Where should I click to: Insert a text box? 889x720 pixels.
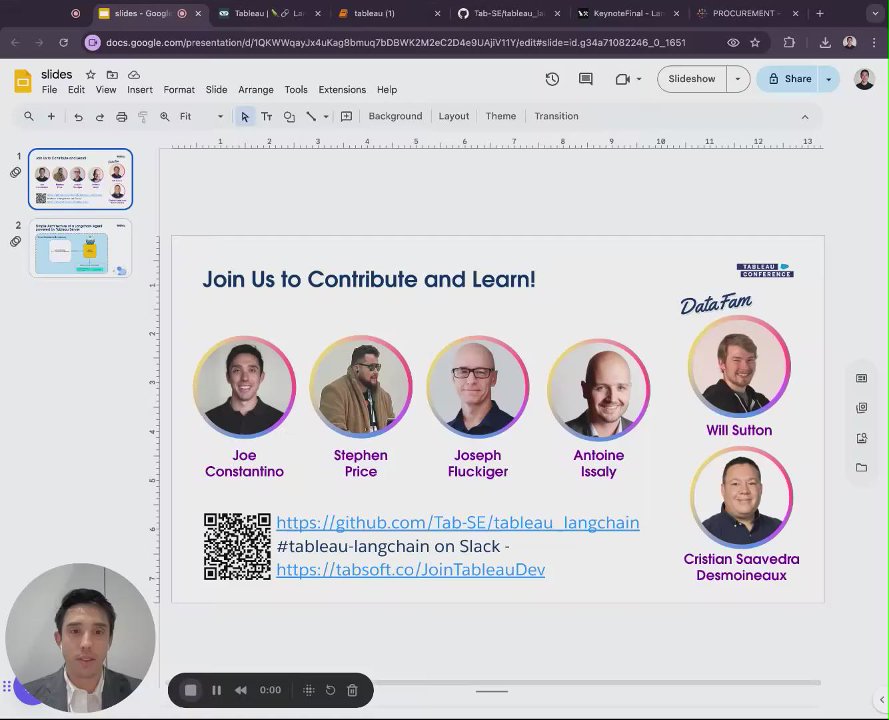[266, 117]
